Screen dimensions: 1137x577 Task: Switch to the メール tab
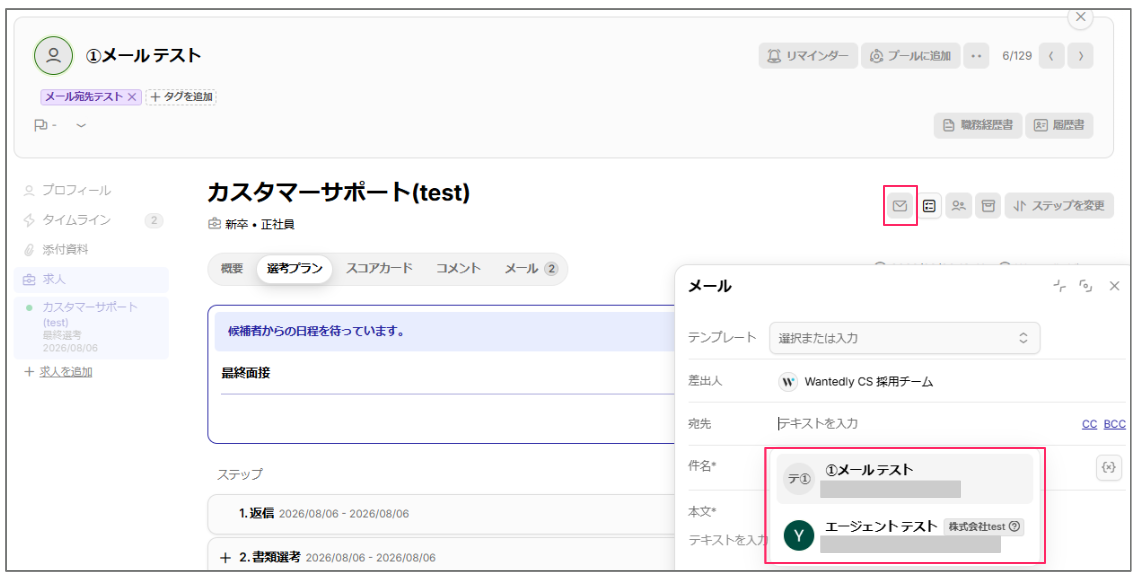point(531,268)
